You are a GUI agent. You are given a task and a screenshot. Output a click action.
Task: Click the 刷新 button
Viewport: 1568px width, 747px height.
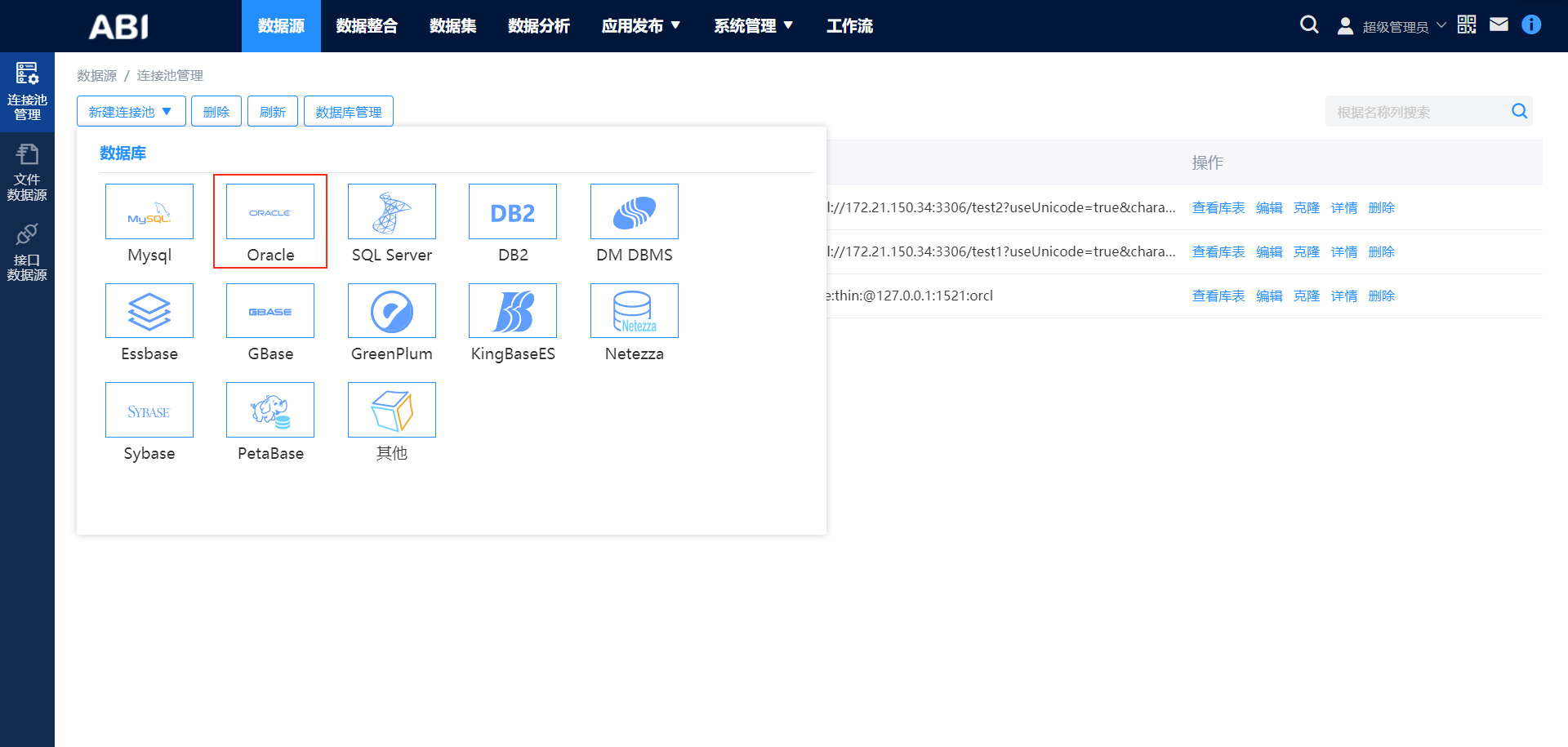click(273, 111)
